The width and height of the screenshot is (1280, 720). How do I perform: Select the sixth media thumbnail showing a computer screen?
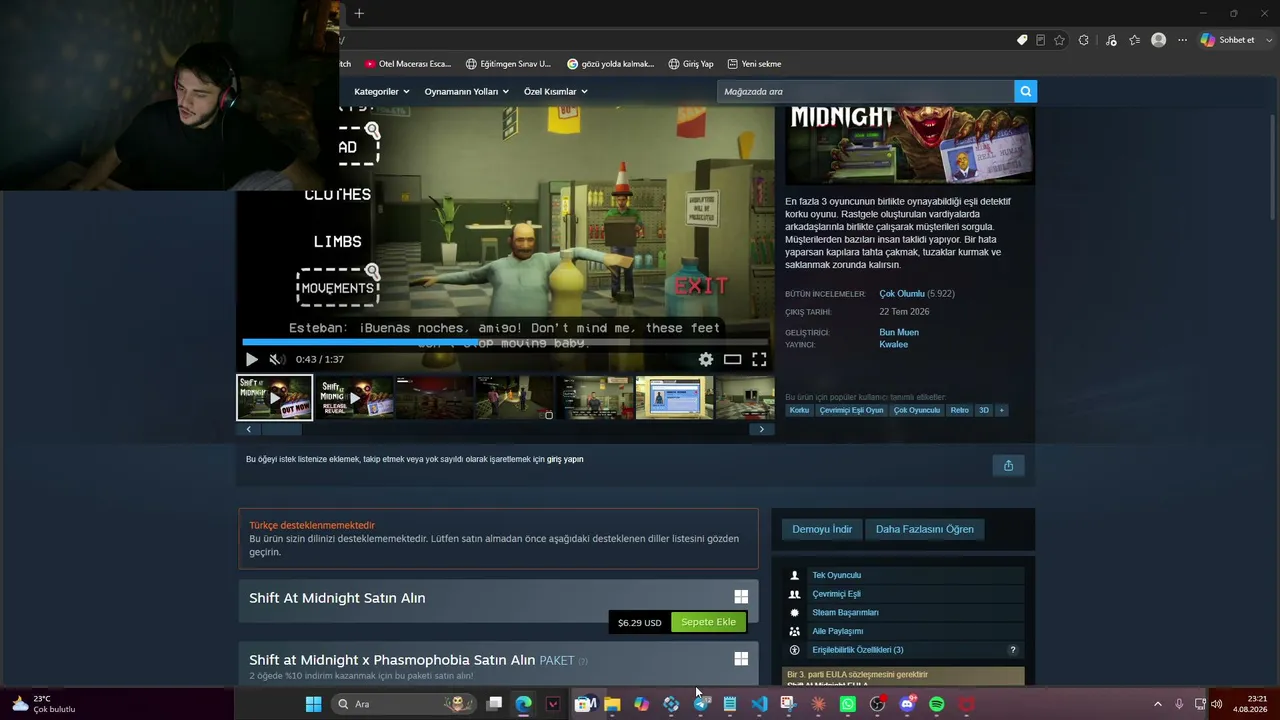674,397
